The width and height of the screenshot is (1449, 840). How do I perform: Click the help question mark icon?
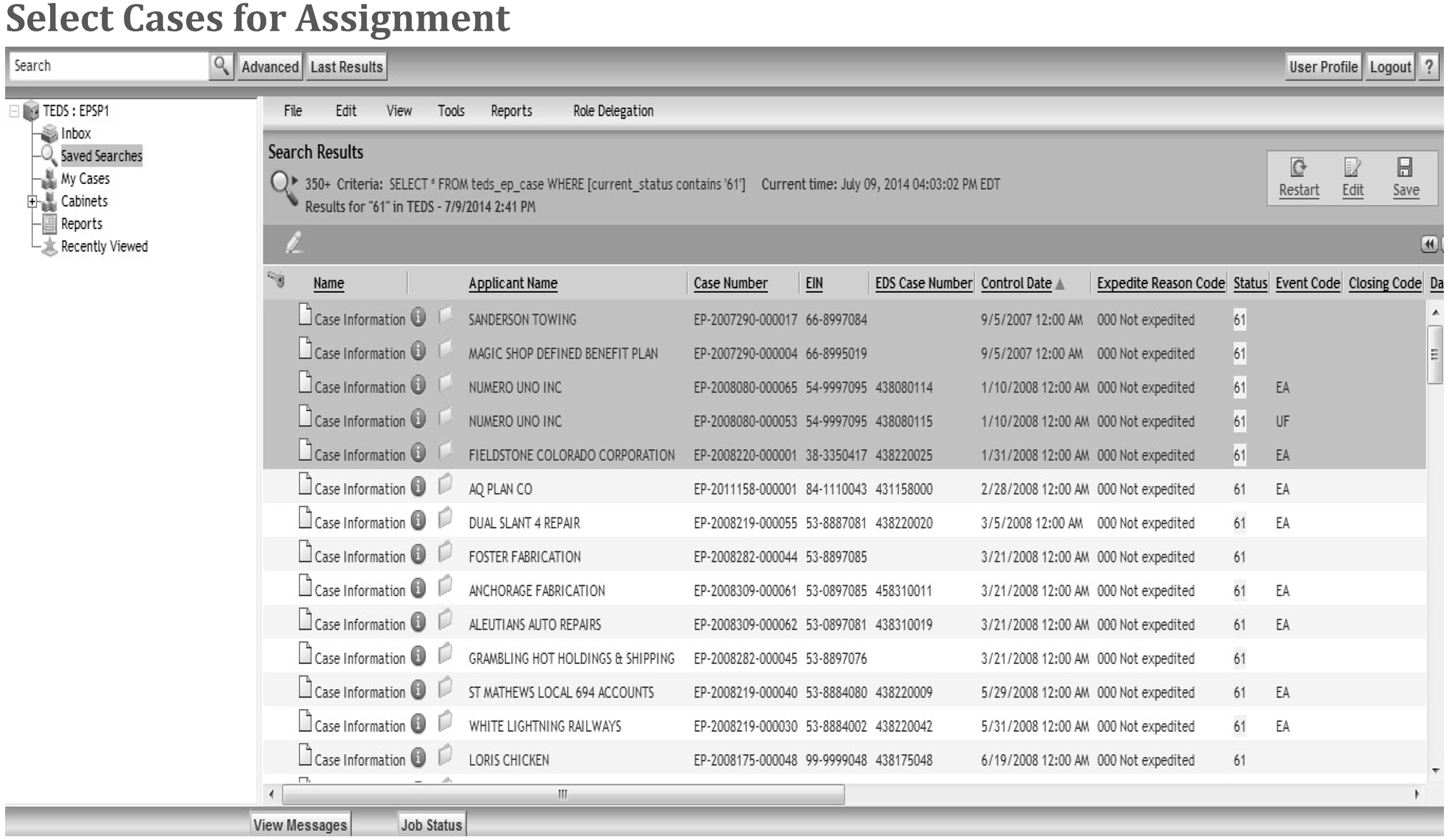point(1429,67)
